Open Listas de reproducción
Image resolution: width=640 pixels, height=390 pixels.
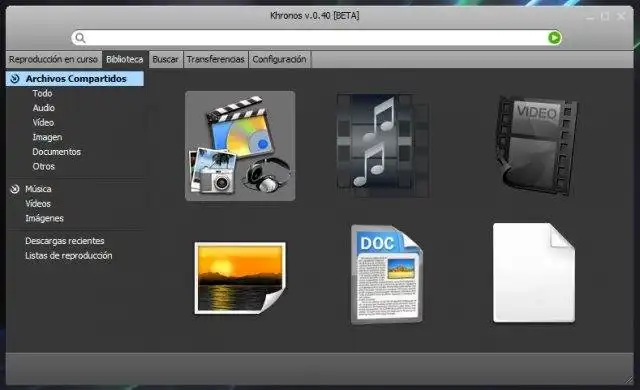coord(69,256)
